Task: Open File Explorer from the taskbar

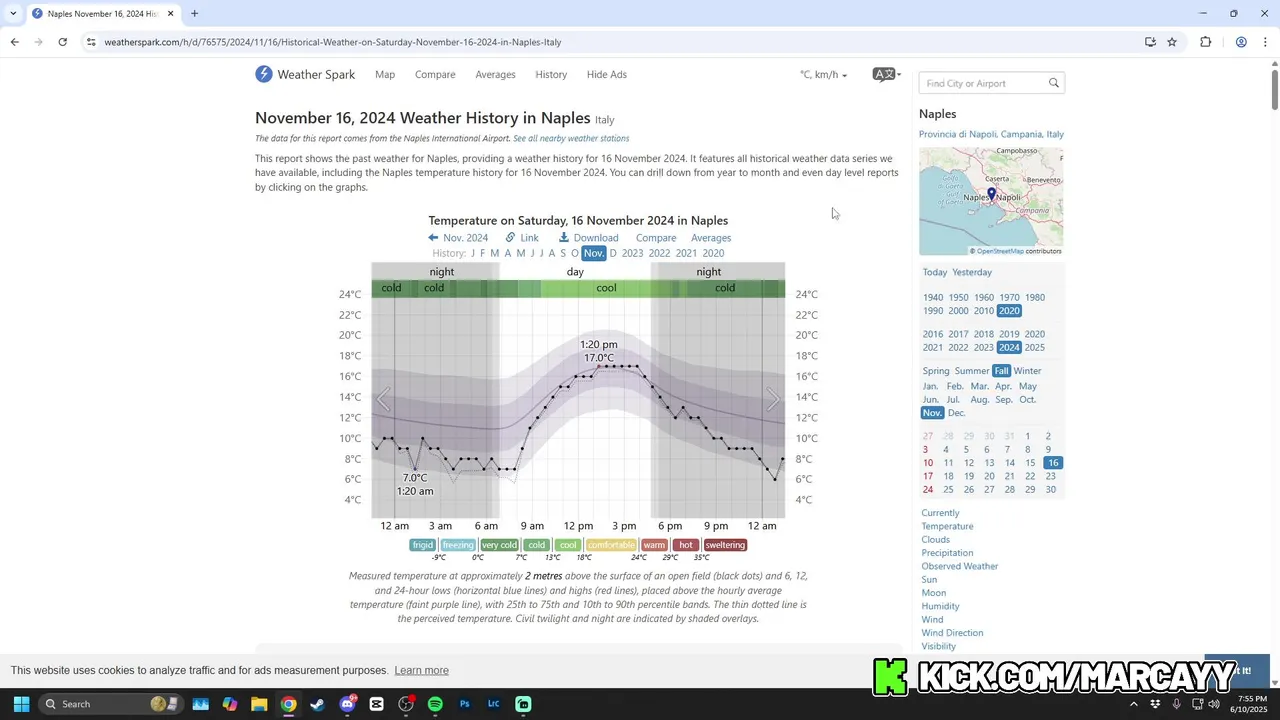Action: pyautogui.click(x=259, y=704)
